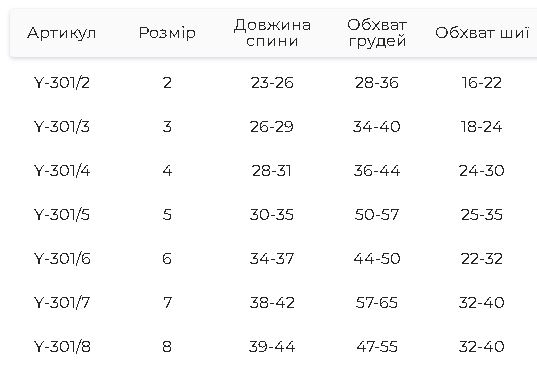Select article Y-301/2 cell

(62, 83)
